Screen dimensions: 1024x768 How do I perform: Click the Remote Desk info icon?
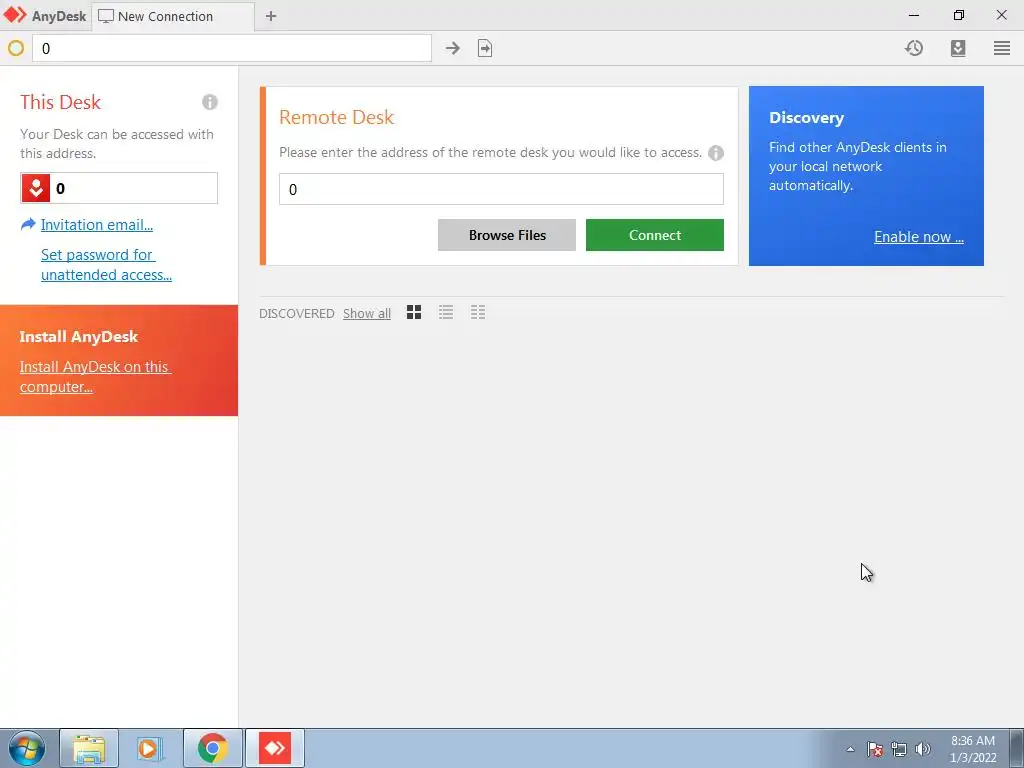coord(716,153)
